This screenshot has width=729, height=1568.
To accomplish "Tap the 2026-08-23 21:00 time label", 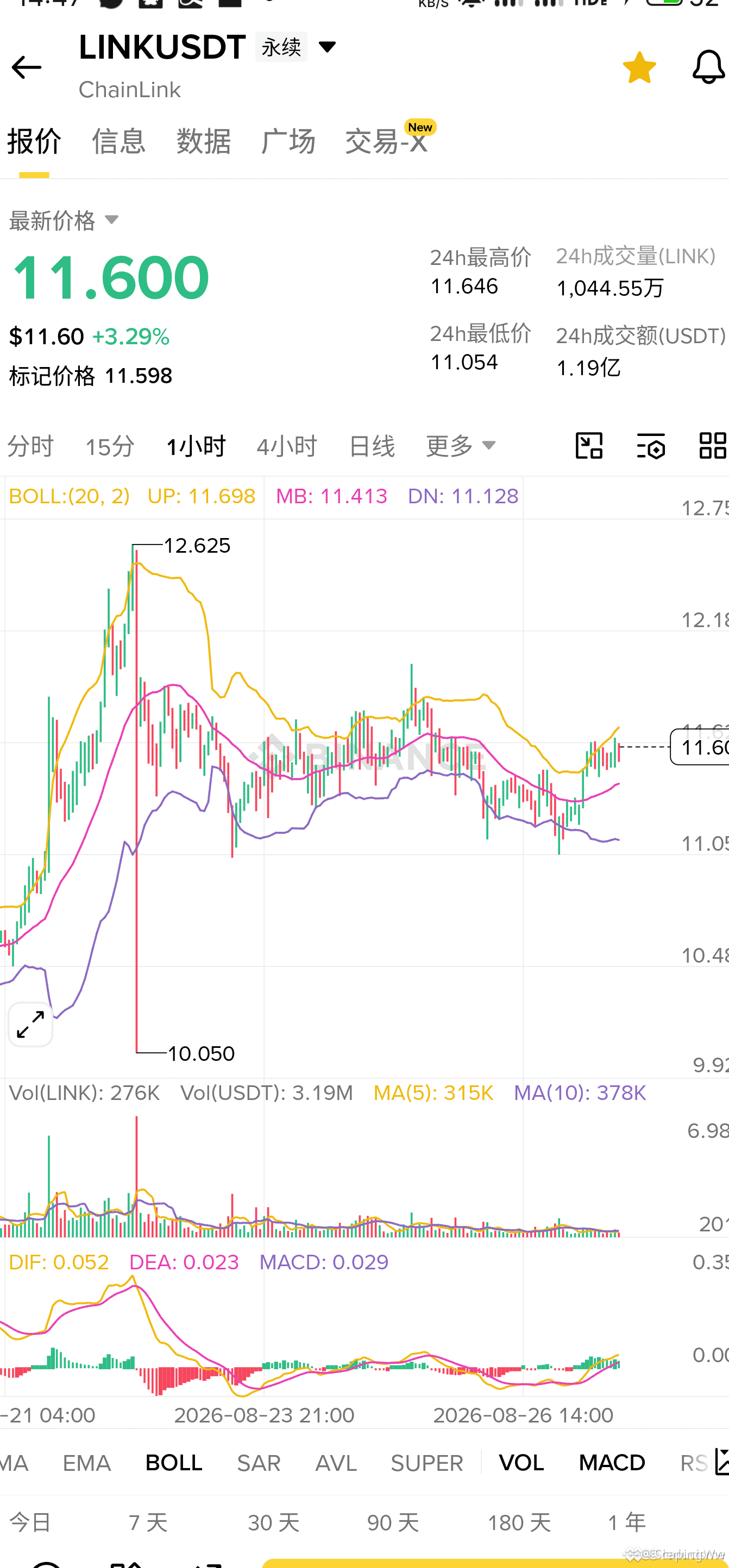I will [x=265, y=1415].
